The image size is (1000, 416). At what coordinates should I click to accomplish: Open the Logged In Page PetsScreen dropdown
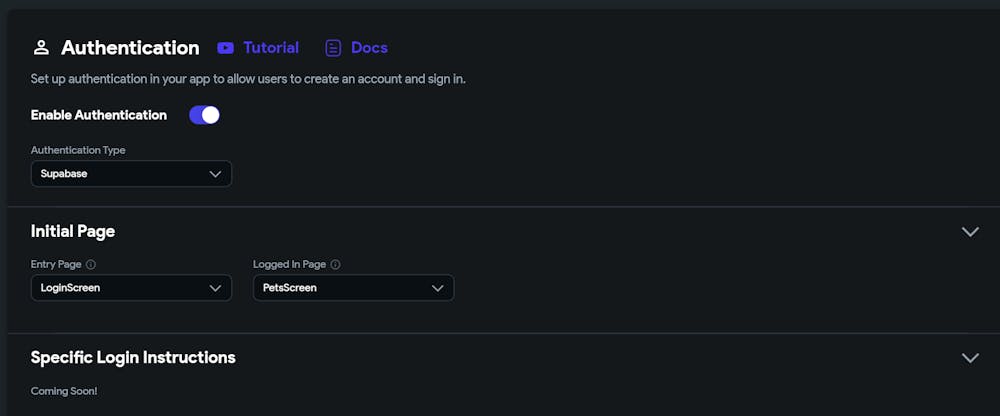pyautogui.click(x=353, y=288)
